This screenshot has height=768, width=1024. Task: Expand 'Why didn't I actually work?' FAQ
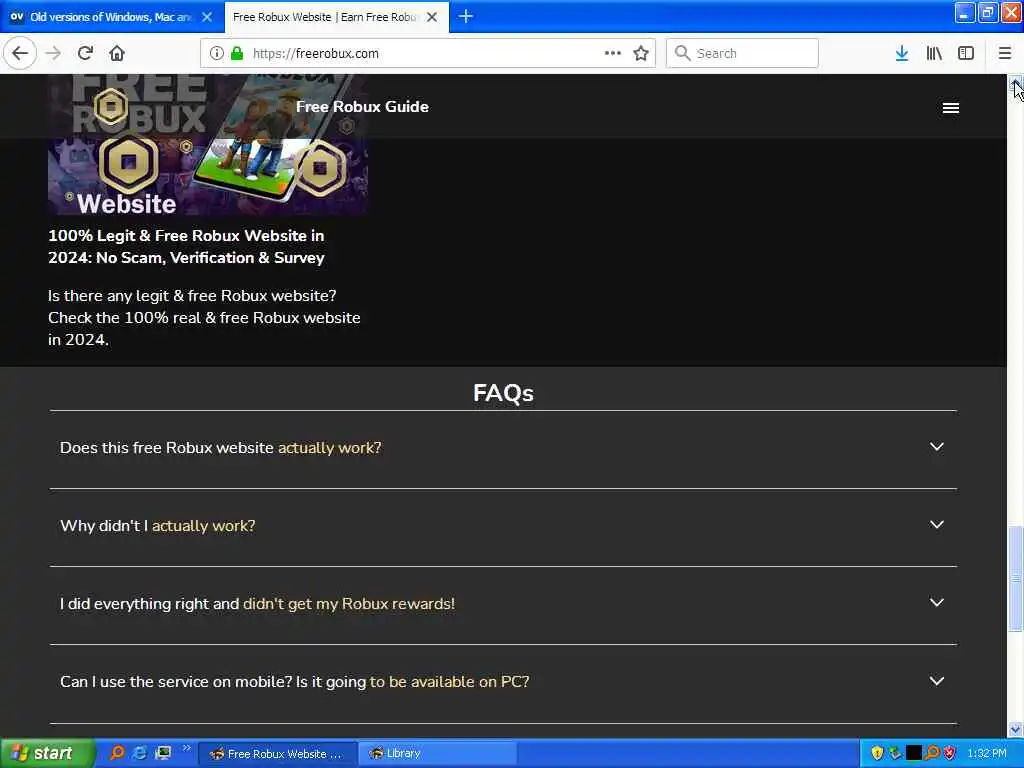pos(503,526)
